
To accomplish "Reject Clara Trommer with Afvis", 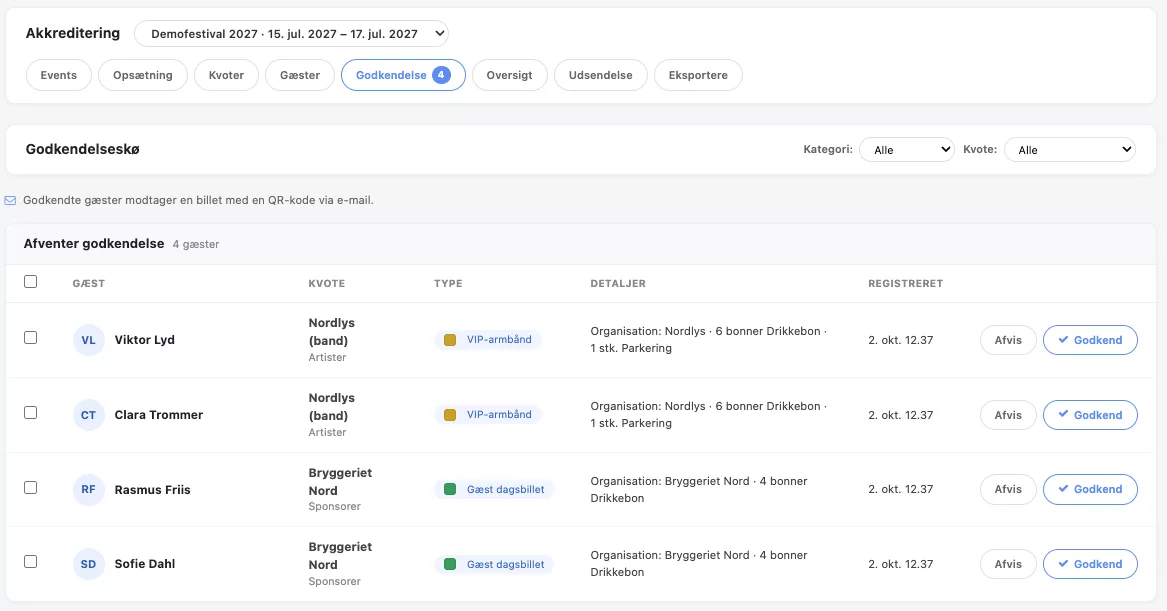I will (x=1008, y=415).
